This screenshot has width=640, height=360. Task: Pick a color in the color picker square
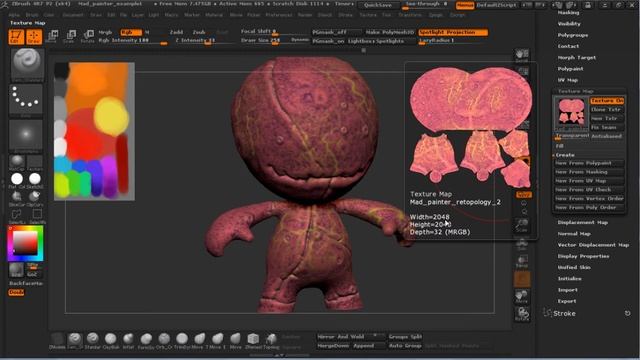(x=25, y=244)
